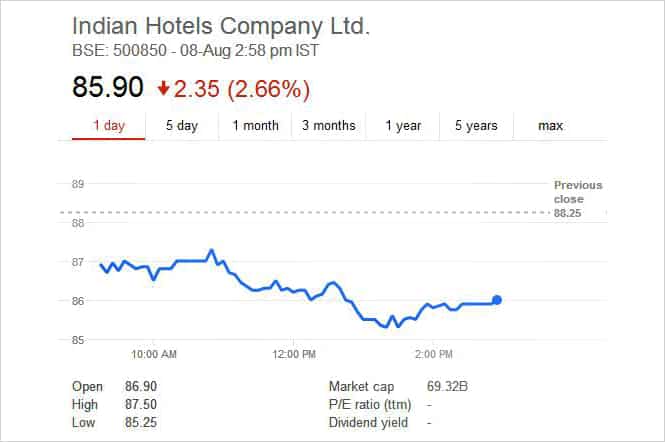Click the BSE: 500850 exchange text
Viewport: 665px width, 442px height.
click(119, 50)
